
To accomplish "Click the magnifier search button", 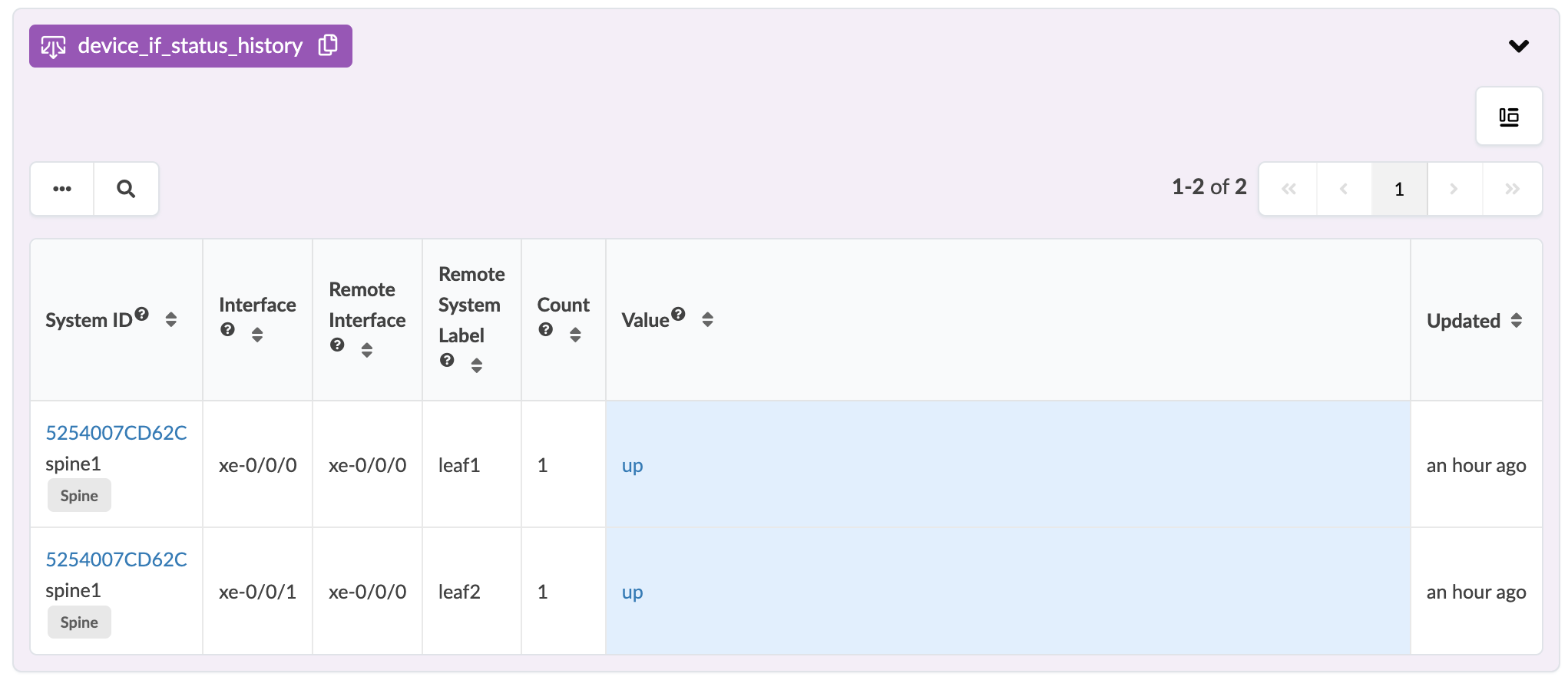I will pos(126,189).
